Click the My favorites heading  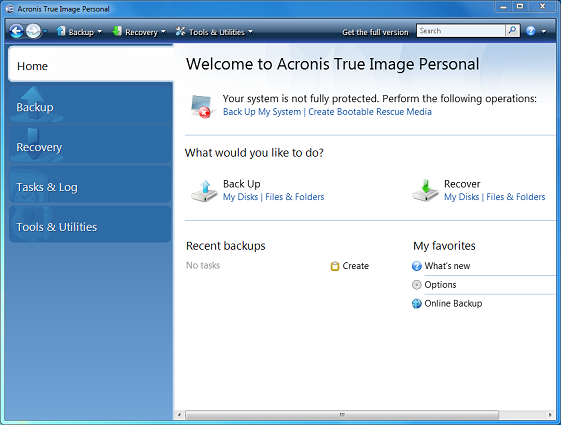point(444,246)
